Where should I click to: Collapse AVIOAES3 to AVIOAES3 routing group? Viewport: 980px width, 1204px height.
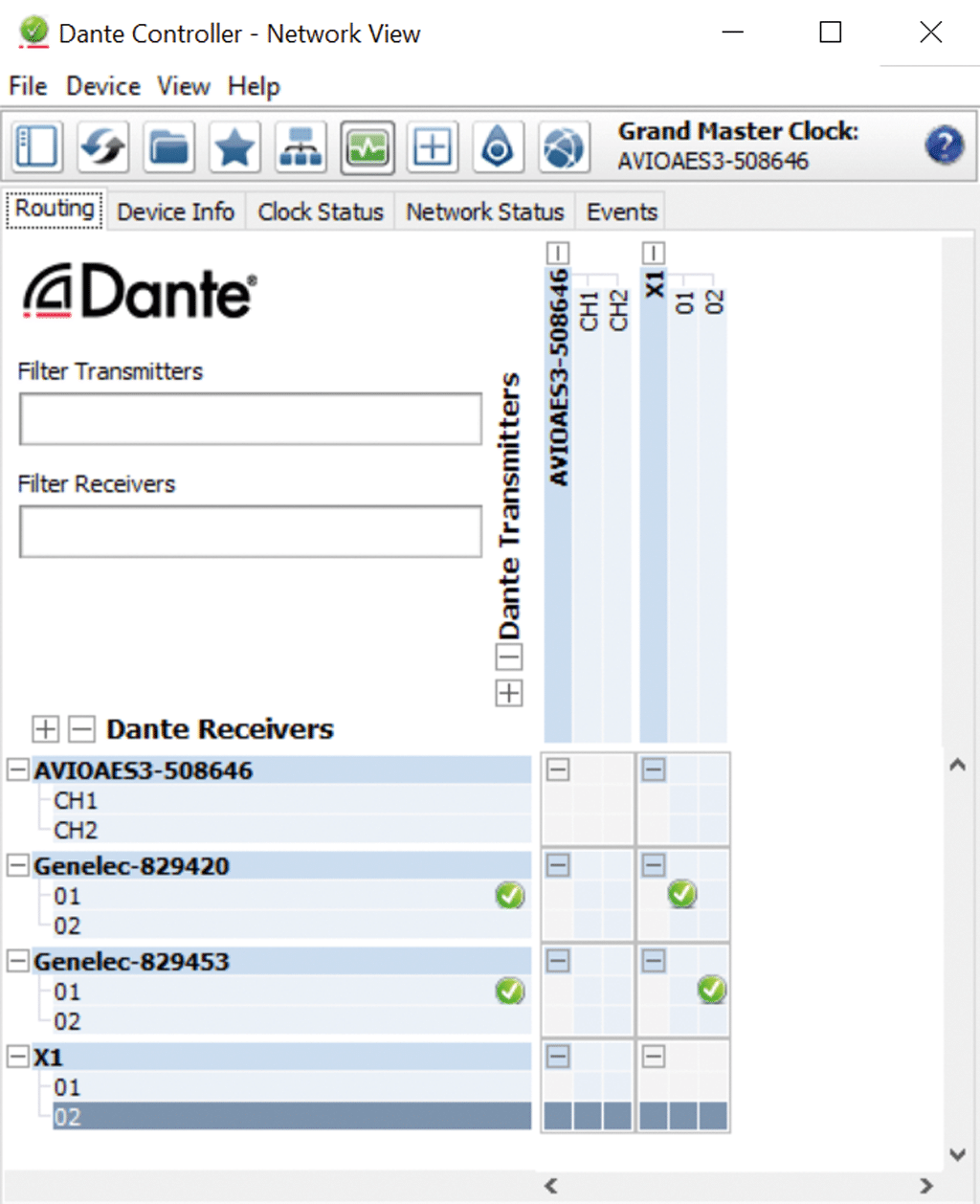point(558,769)
